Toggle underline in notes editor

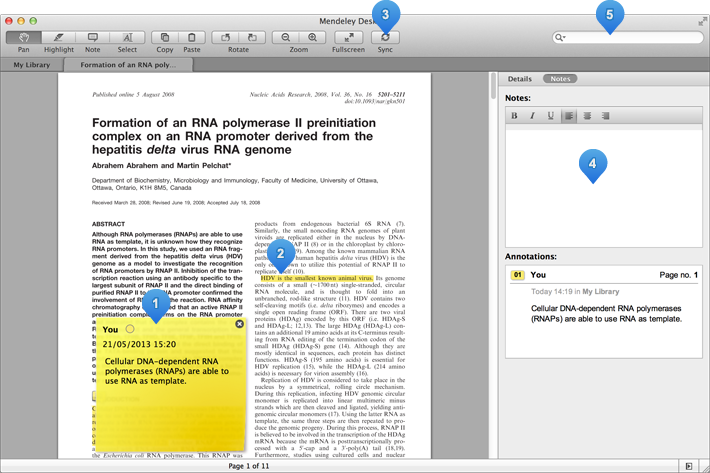tap(551, 116)
